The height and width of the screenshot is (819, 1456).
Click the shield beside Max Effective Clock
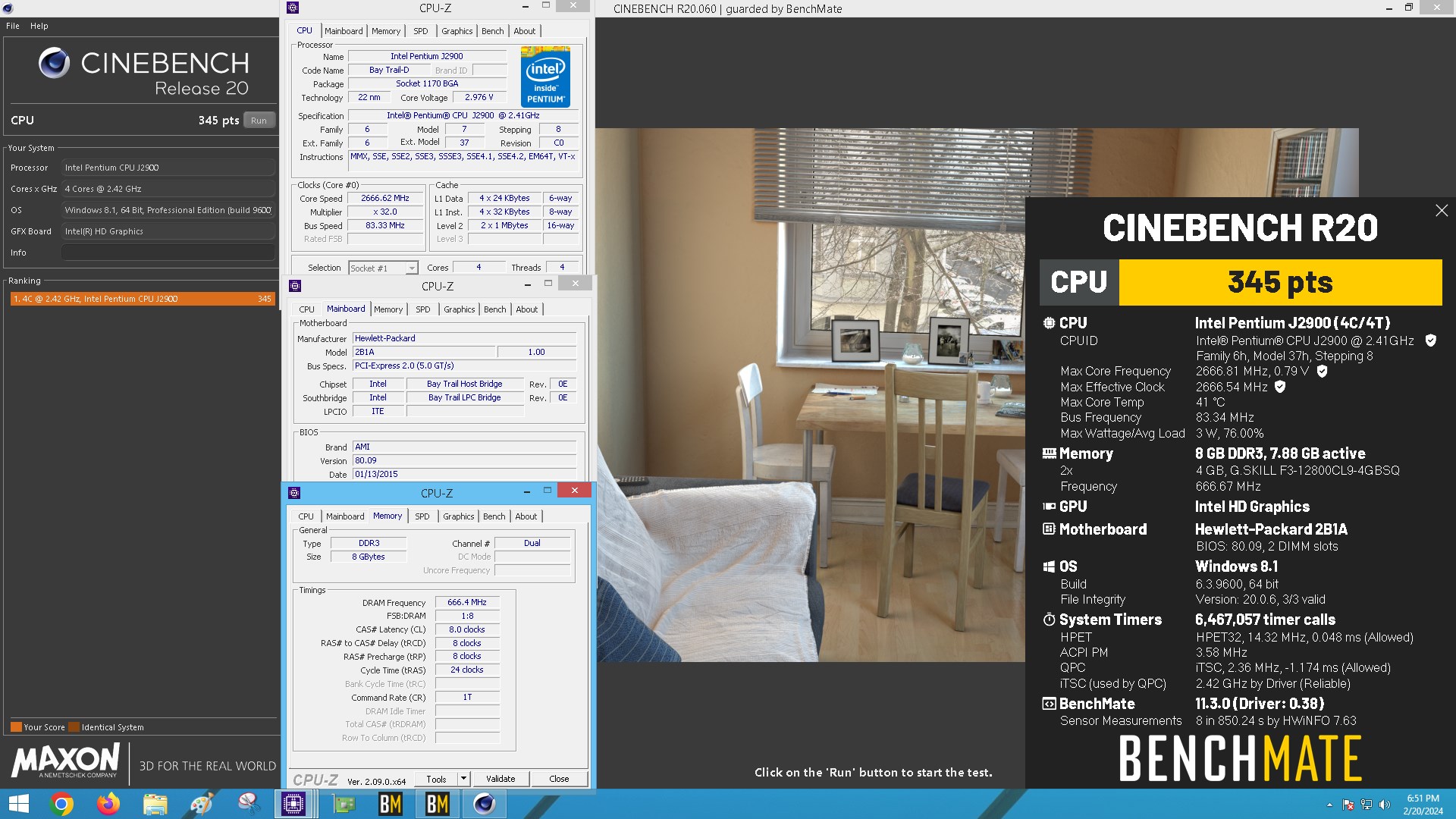(1280, 387)
